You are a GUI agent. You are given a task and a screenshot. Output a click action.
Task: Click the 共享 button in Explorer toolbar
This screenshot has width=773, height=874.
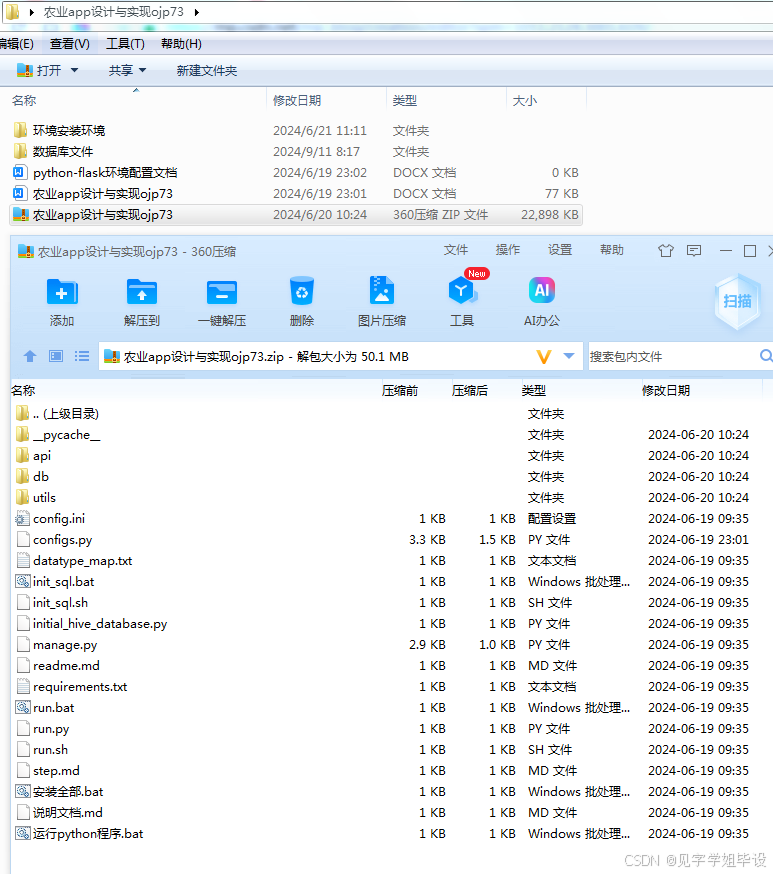click(x=121, y=70)
